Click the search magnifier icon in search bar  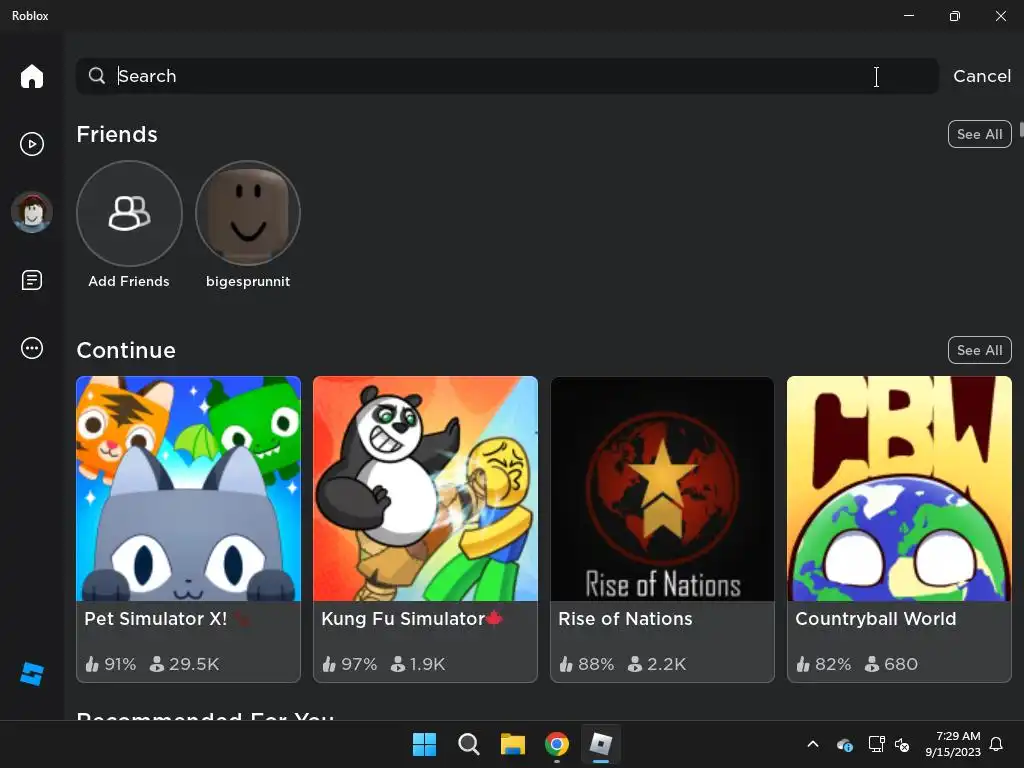(x=97, y=76)
